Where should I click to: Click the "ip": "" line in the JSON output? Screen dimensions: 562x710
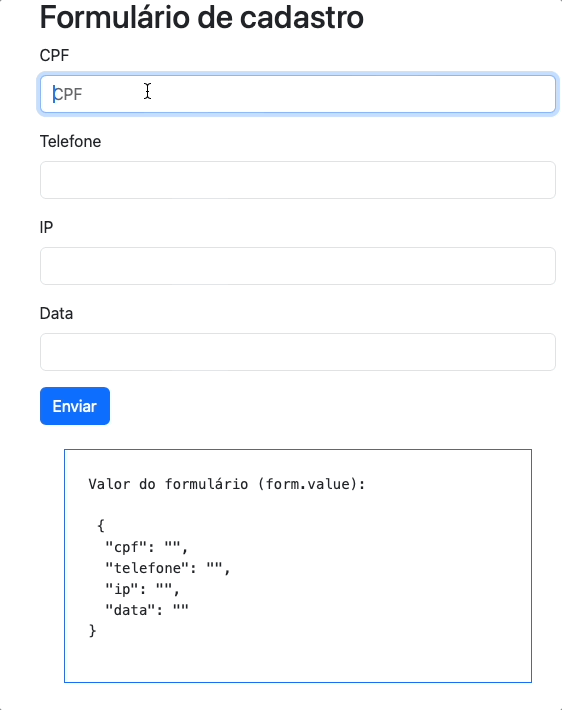click(142, 589)
